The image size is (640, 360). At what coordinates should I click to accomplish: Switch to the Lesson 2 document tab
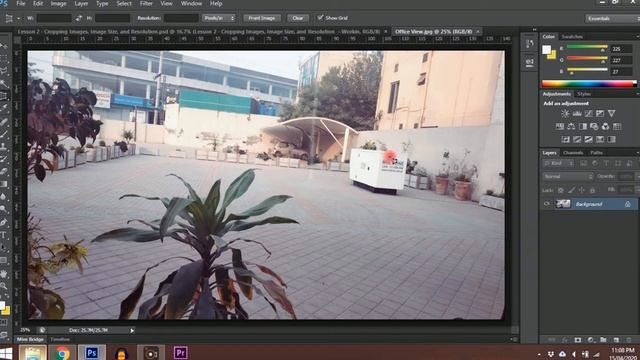pyautogui.click(x=198, y=31)
